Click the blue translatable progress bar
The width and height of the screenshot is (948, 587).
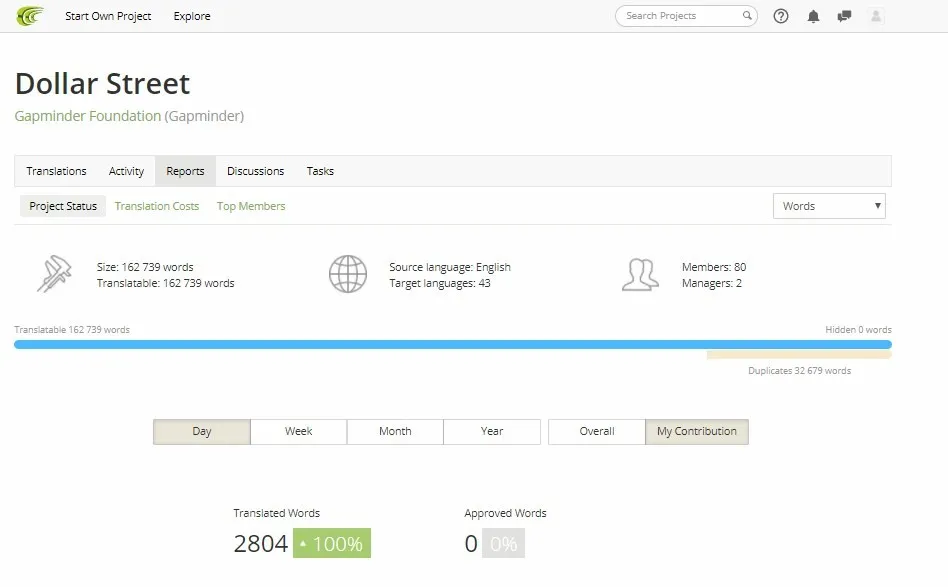pos(453,345)
